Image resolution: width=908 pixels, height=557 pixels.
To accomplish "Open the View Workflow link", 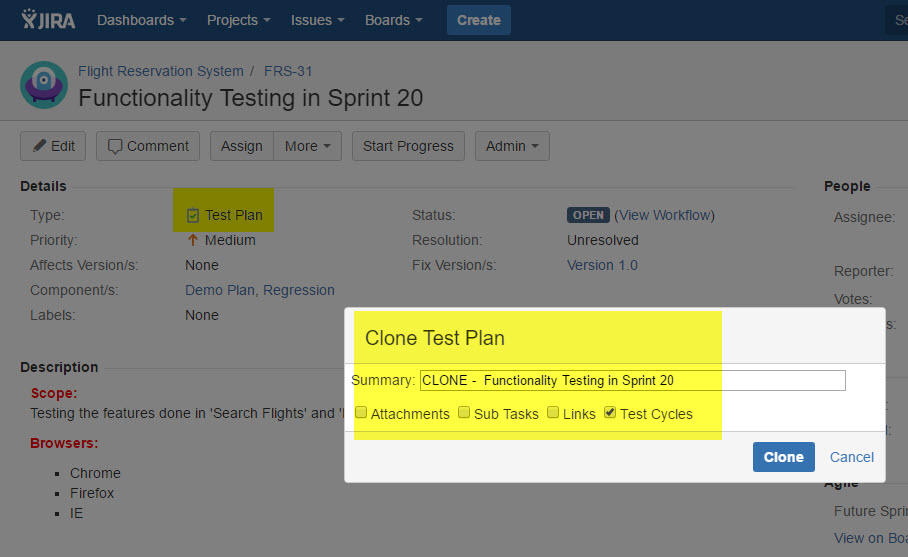I will click(x=664, y=215).
